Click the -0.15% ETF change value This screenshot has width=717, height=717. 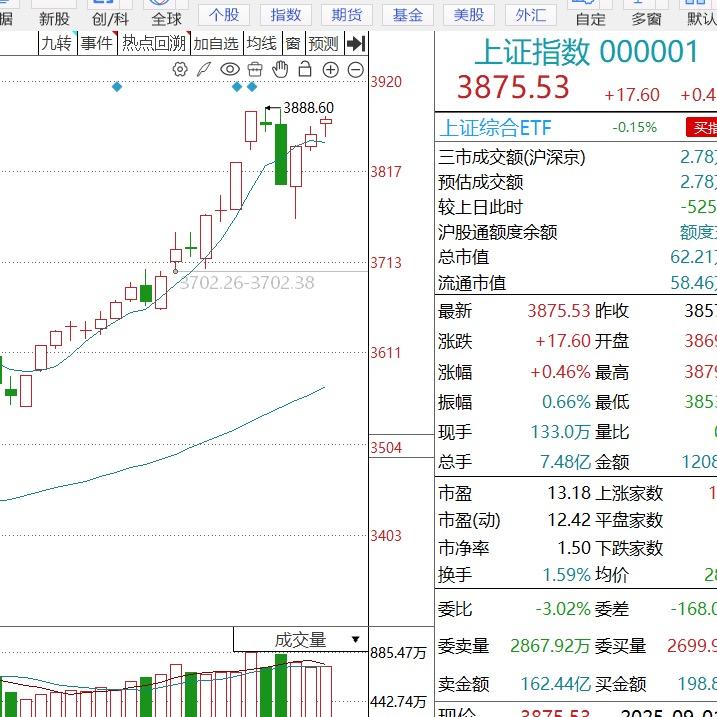click(635, 127)
